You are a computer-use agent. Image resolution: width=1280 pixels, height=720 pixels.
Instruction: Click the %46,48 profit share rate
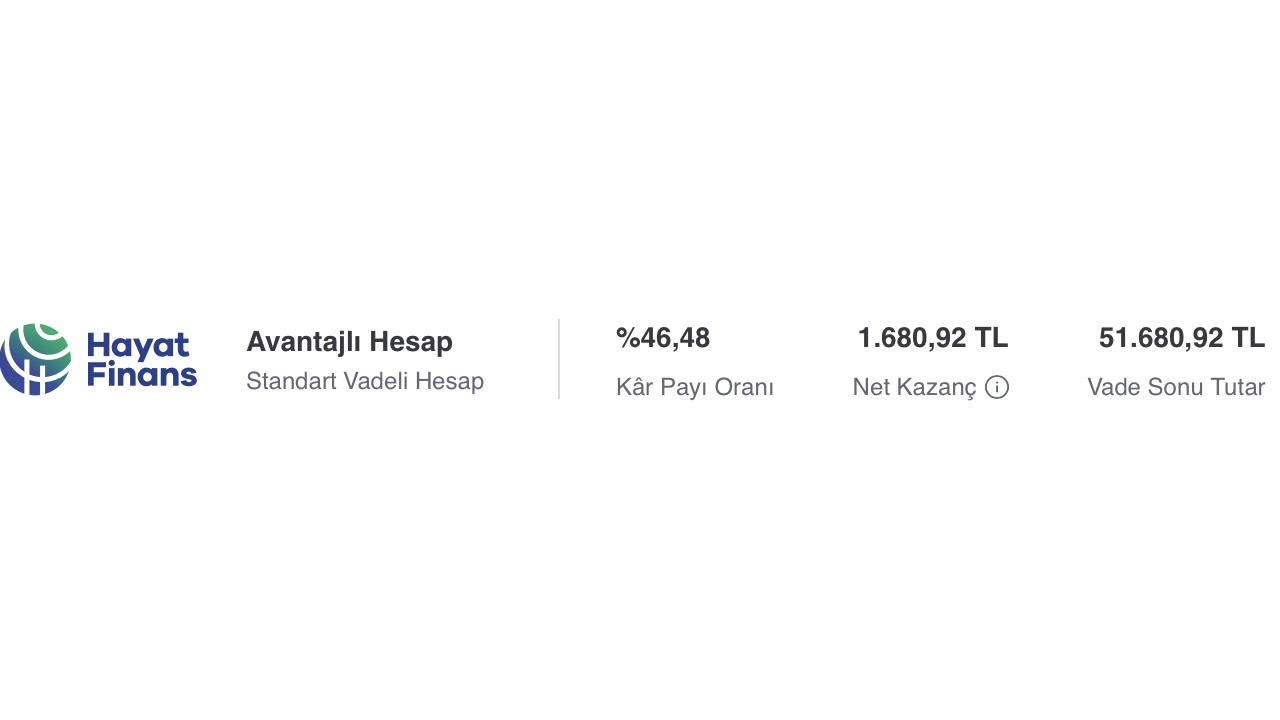point(663,338)
